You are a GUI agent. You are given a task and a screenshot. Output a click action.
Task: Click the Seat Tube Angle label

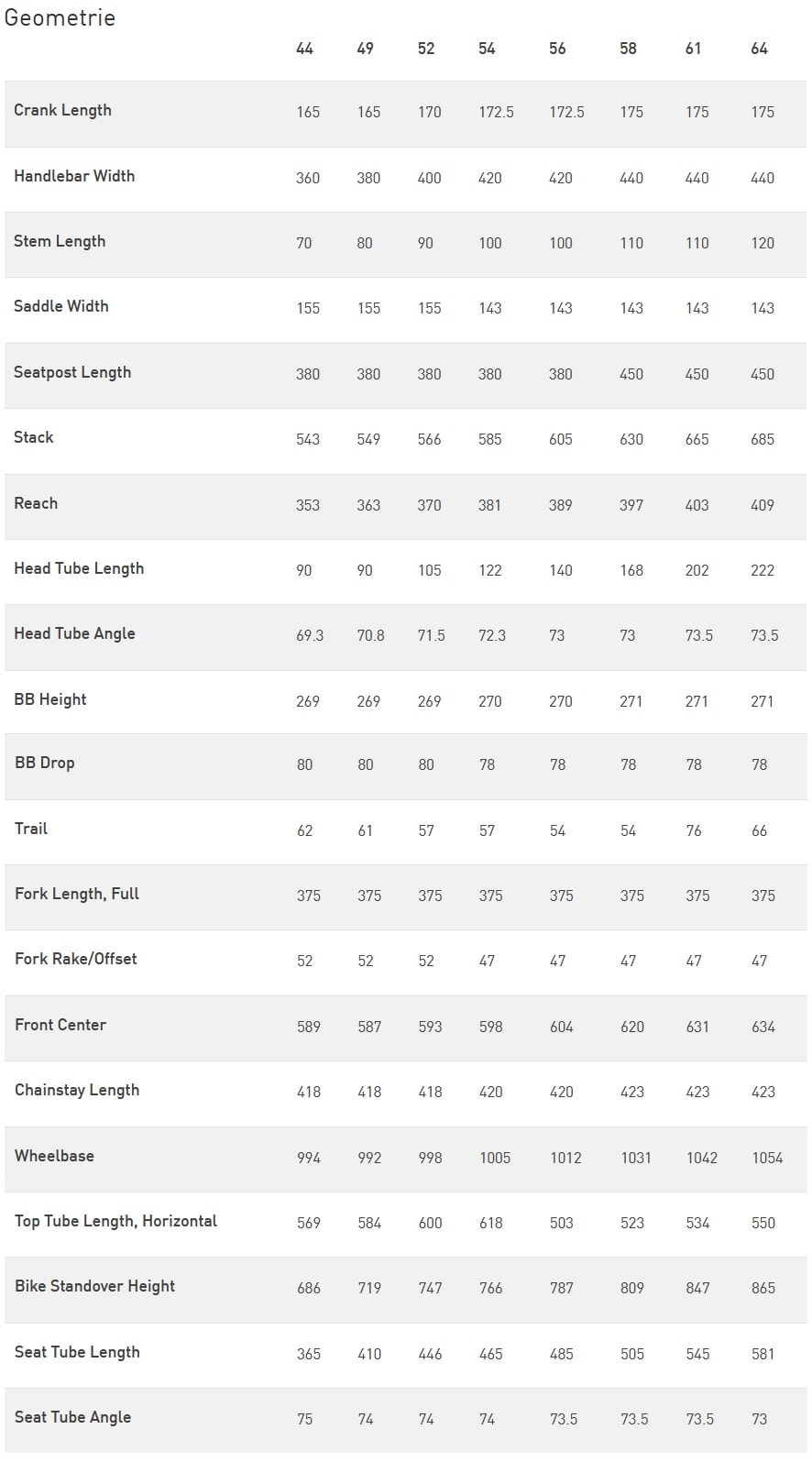click(72, 1417)
